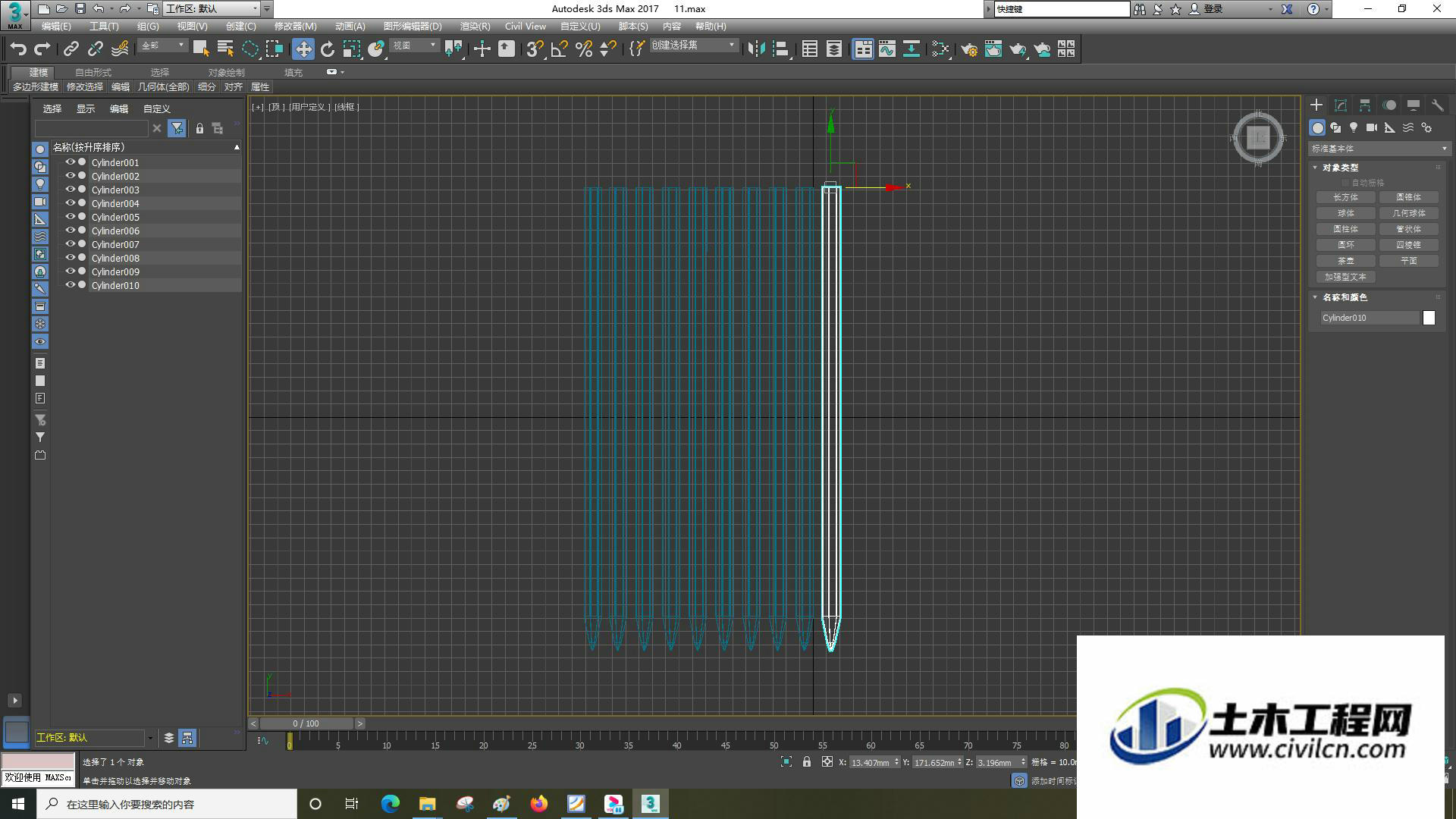The width and height of the screenshot is (1456, 819).
Task: Hide Cylinder010 using its eye icon
Action: click(x=71, y=285)
